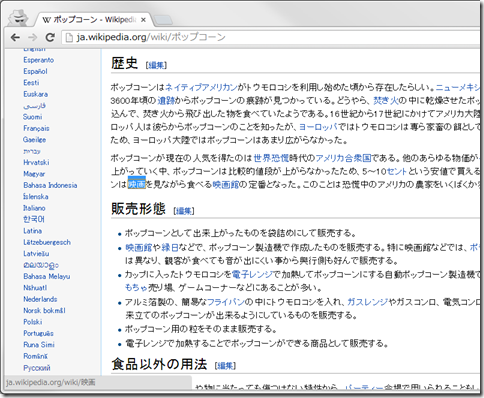Image resolution: width=484 pixels, height=398 pixels.
Task: Open the Hebrew (עברית) language link
Action: pyautogui.click(x=32, y=151)
